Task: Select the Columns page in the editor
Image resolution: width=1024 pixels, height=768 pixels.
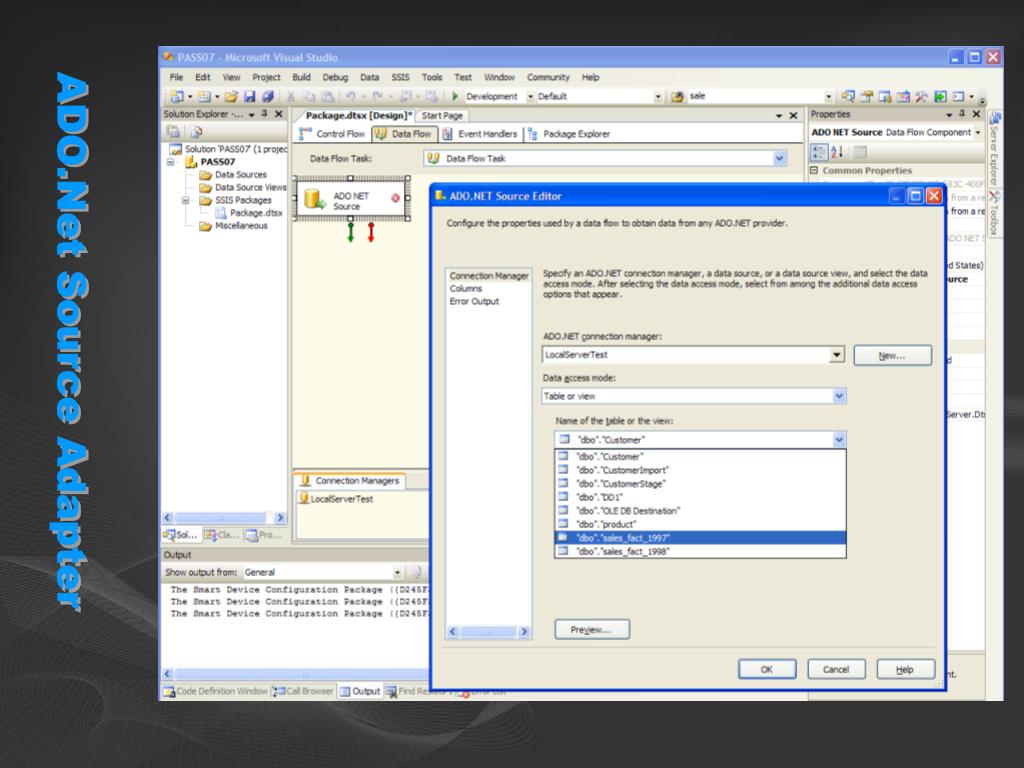Action: [466, 289]
